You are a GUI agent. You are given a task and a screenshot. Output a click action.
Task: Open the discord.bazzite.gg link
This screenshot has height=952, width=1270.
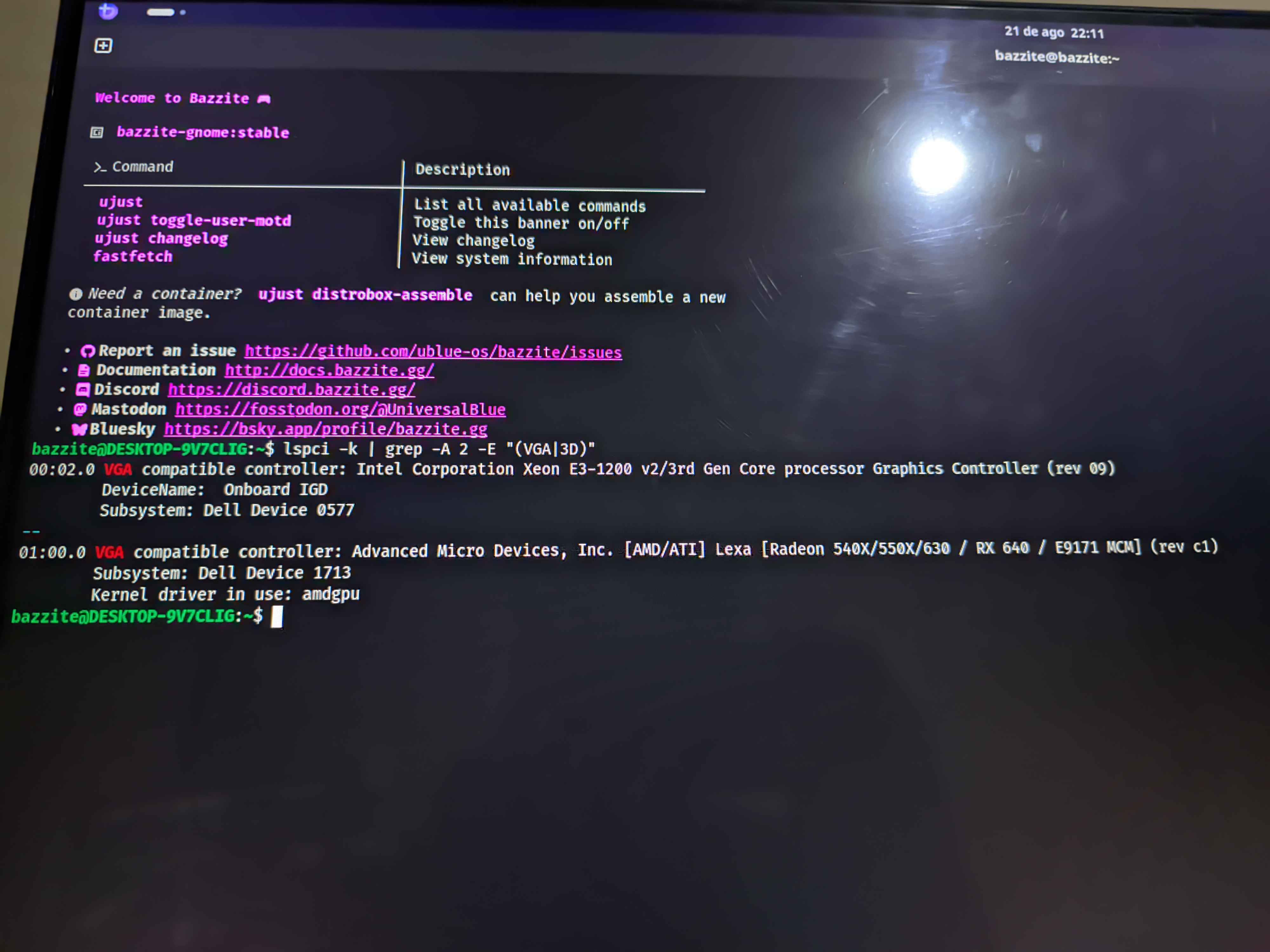292,390
